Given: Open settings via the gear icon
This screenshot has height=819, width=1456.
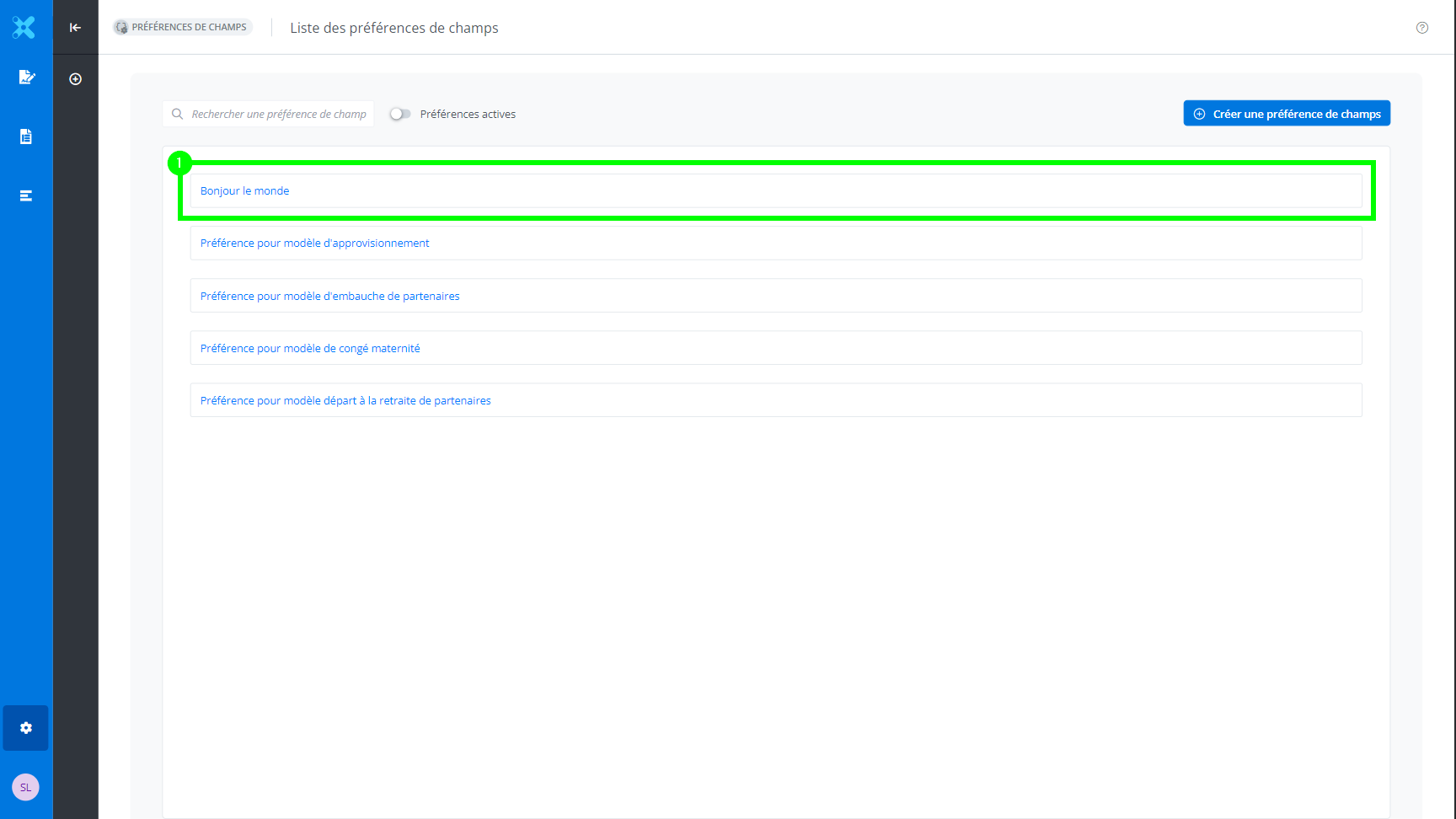Looking at the screenshot, I should (x=26, y=728).
